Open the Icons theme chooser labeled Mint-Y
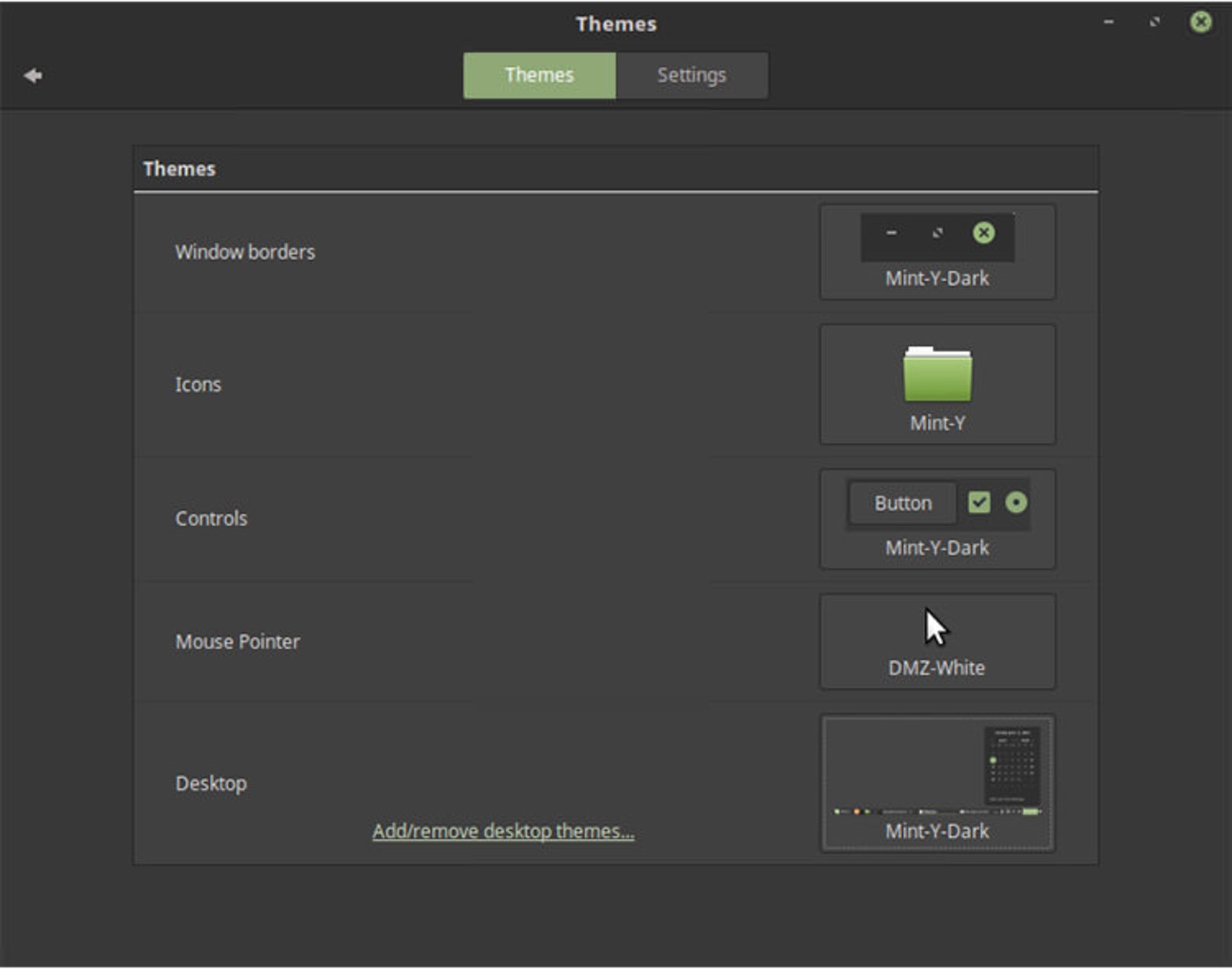Screen dimensions: 1232x969 [x=937, y=424]
